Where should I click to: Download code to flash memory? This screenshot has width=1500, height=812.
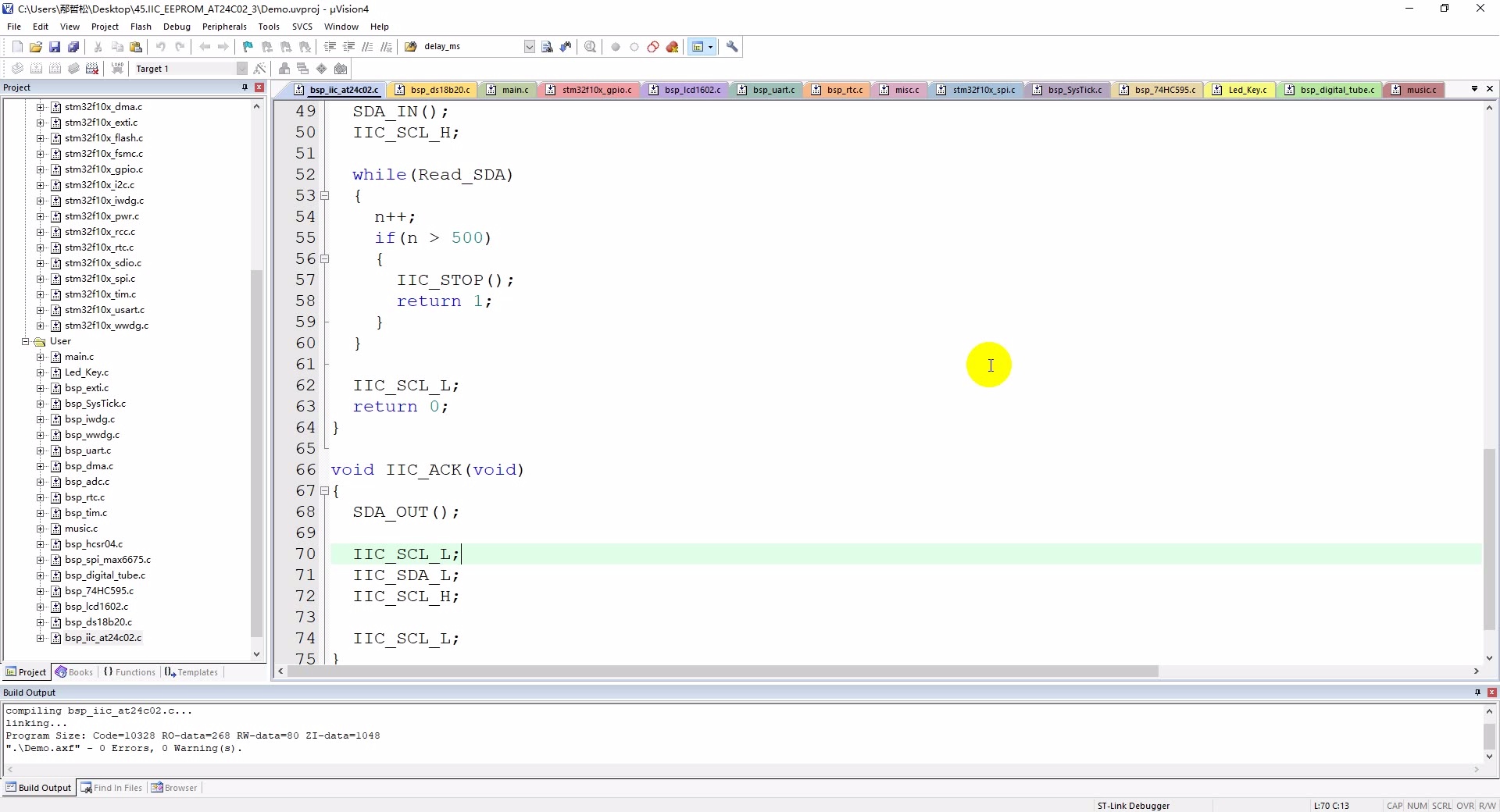tap(116, 69)
